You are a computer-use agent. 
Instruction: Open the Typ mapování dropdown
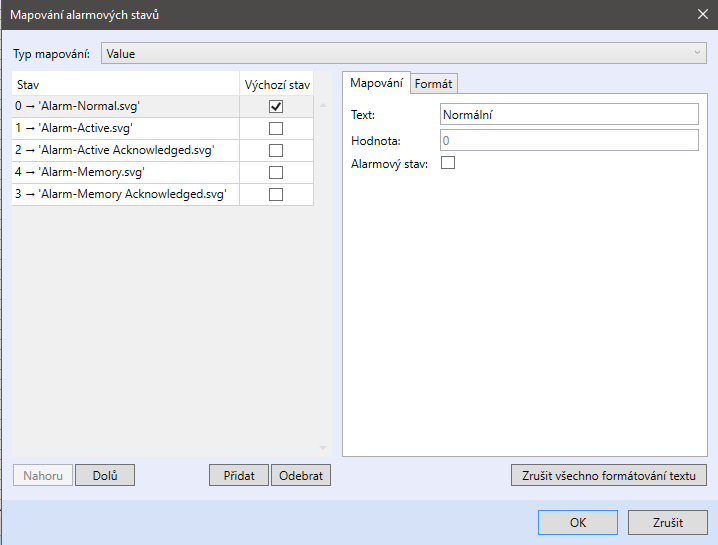point(403,54)
